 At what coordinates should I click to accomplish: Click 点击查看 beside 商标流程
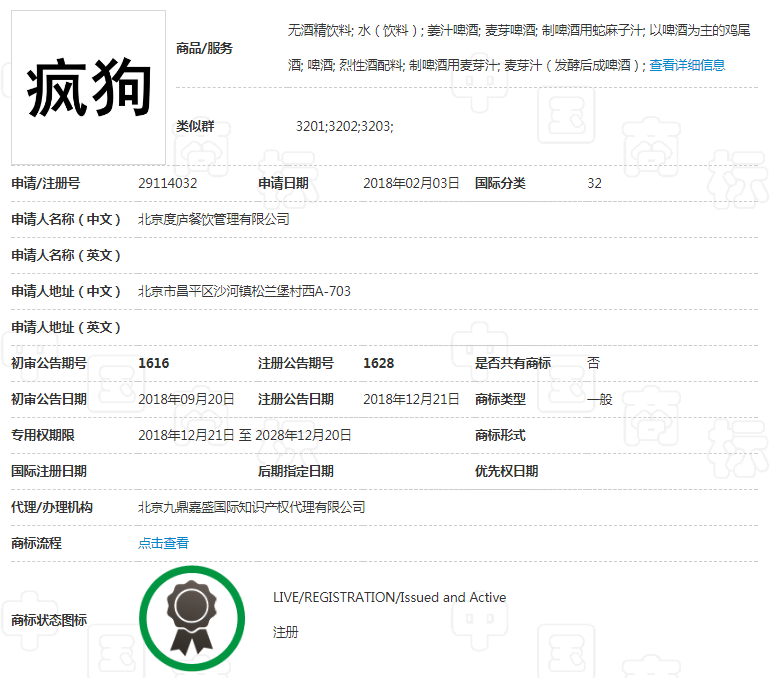click(163, 543)
